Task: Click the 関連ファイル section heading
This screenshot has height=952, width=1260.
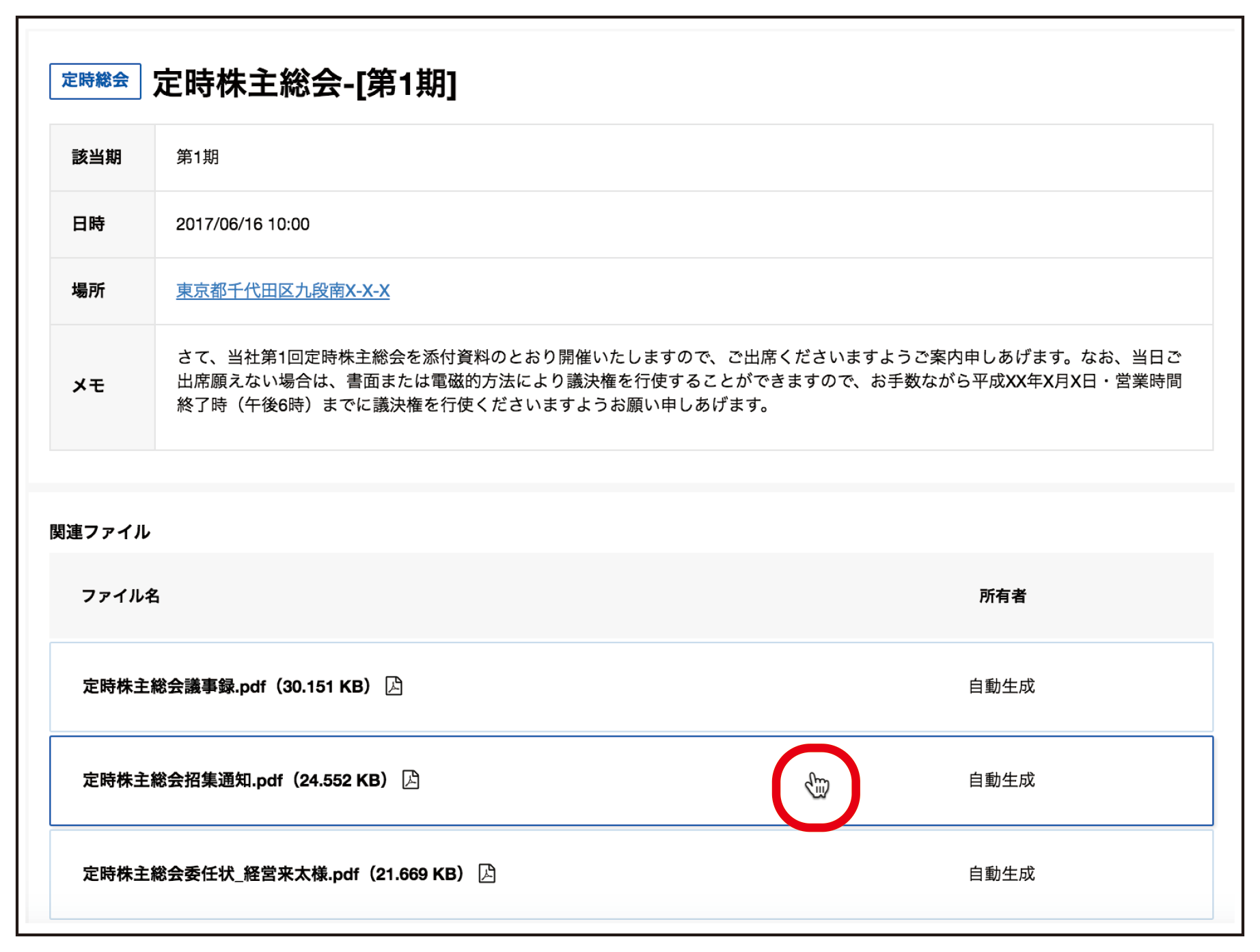Action: pyautogui.click(x=100, y=532)
